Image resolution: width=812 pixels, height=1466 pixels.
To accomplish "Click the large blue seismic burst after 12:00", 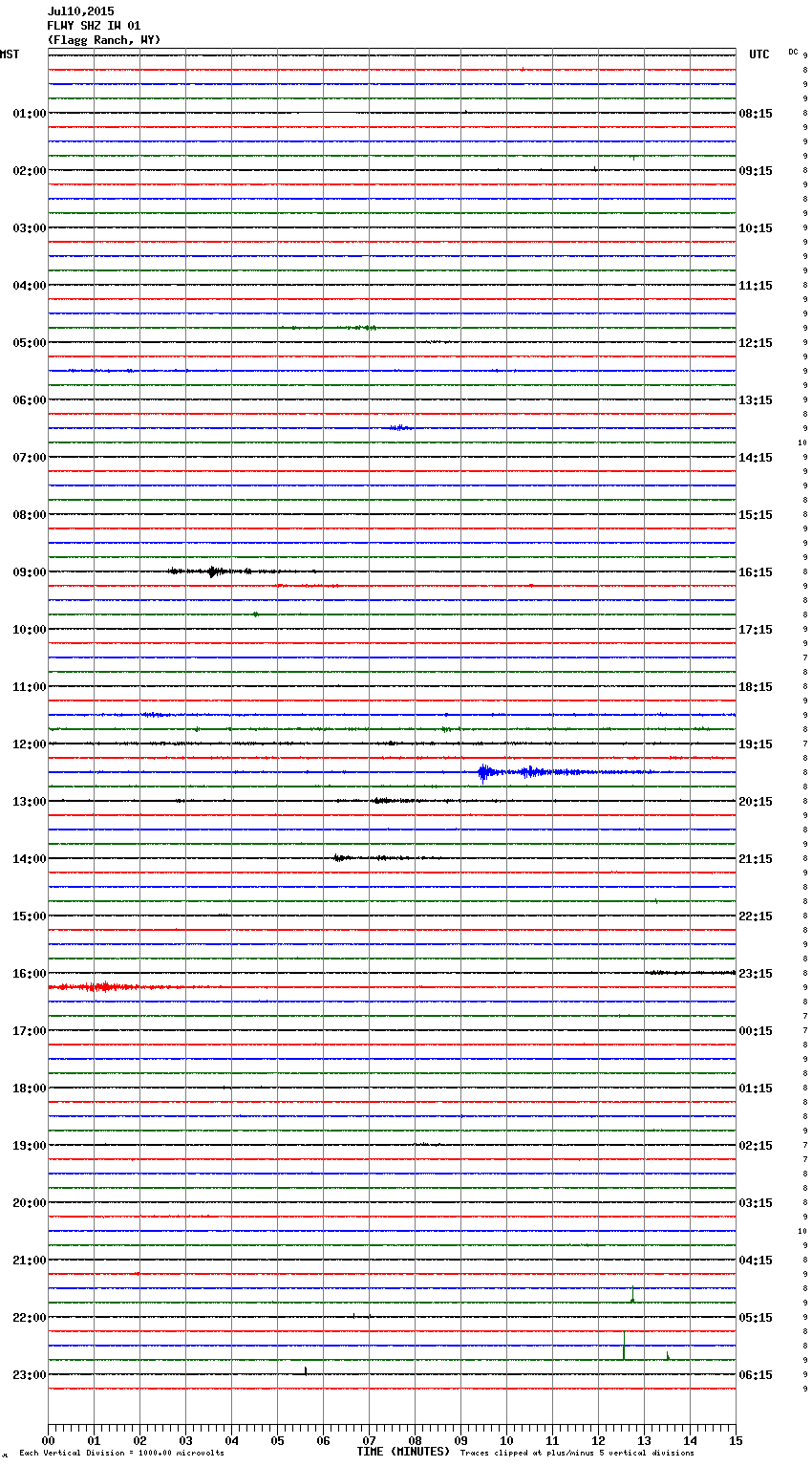I will [486, 772].
